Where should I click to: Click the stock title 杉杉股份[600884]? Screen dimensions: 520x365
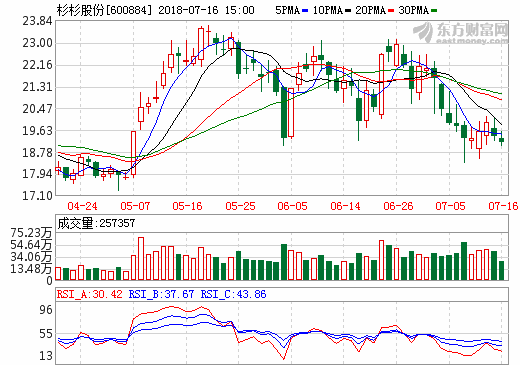click(104, 10)
